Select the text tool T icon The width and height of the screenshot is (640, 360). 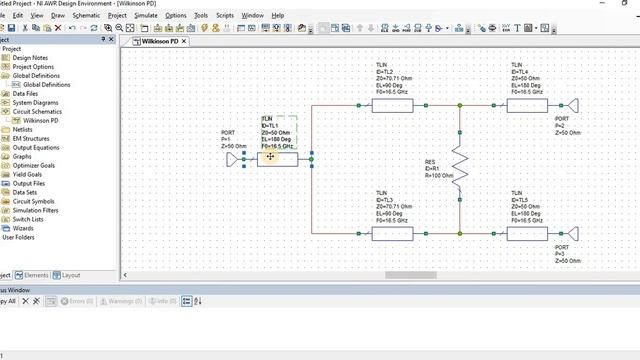coord(517,28)
